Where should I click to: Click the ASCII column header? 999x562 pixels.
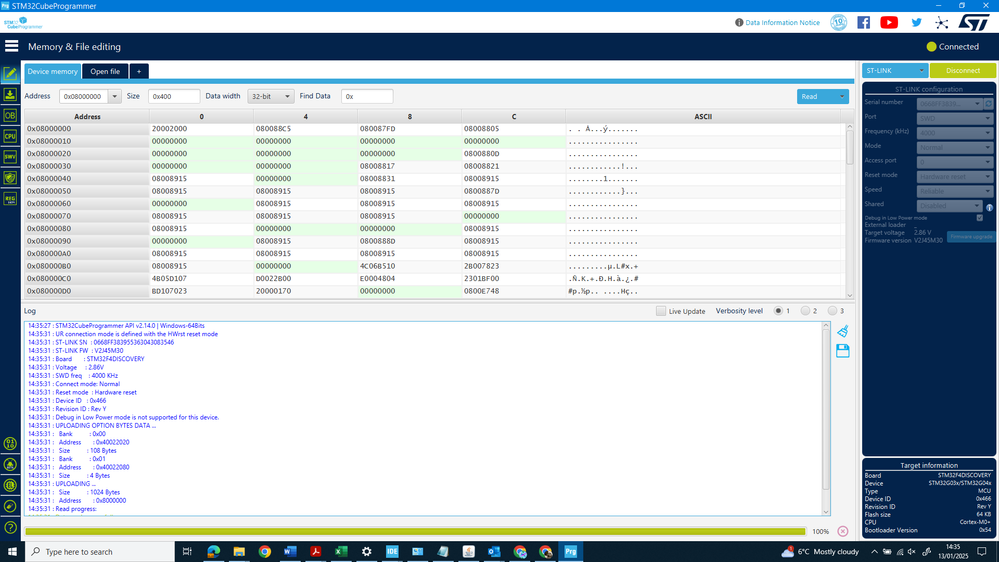tap(703, 117)
